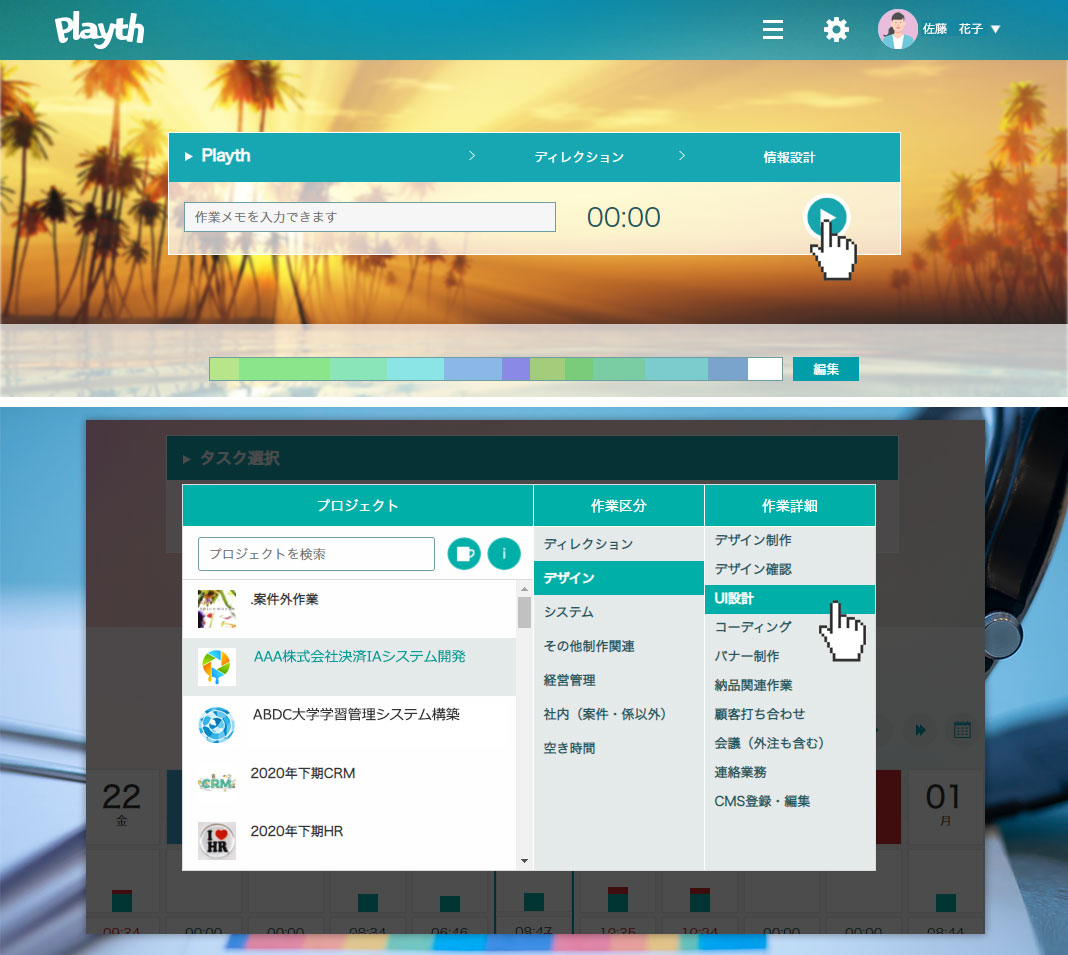Click the プロジェクト column header
This screenshot has width=1068, height=955.
358,505
